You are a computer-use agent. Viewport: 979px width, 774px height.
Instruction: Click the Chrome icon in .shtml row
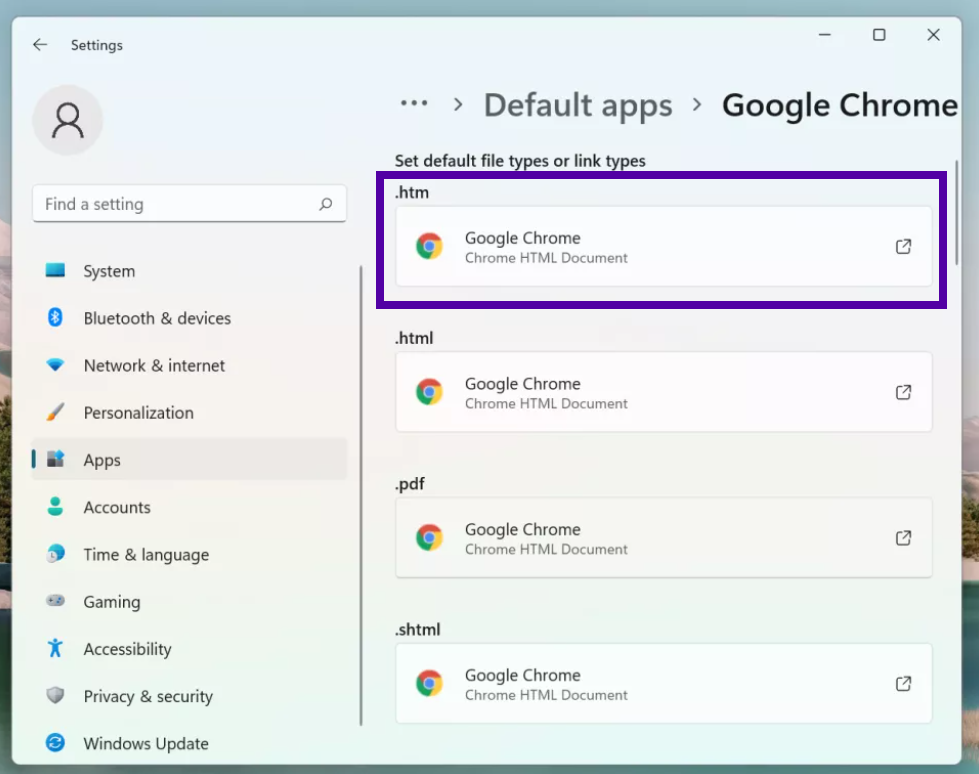point(430,683)
